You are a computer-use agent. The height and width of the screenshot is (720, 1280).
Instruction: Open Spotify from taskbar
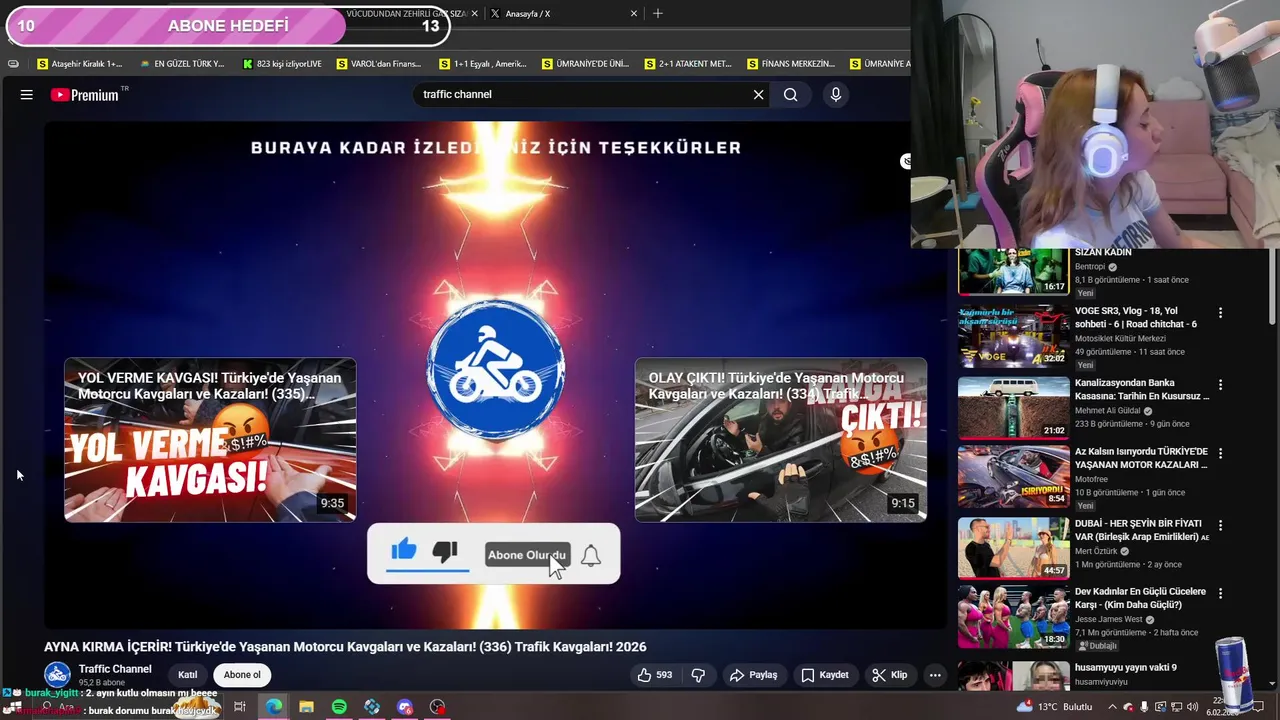pyautogui.click(x=339, y=707)
